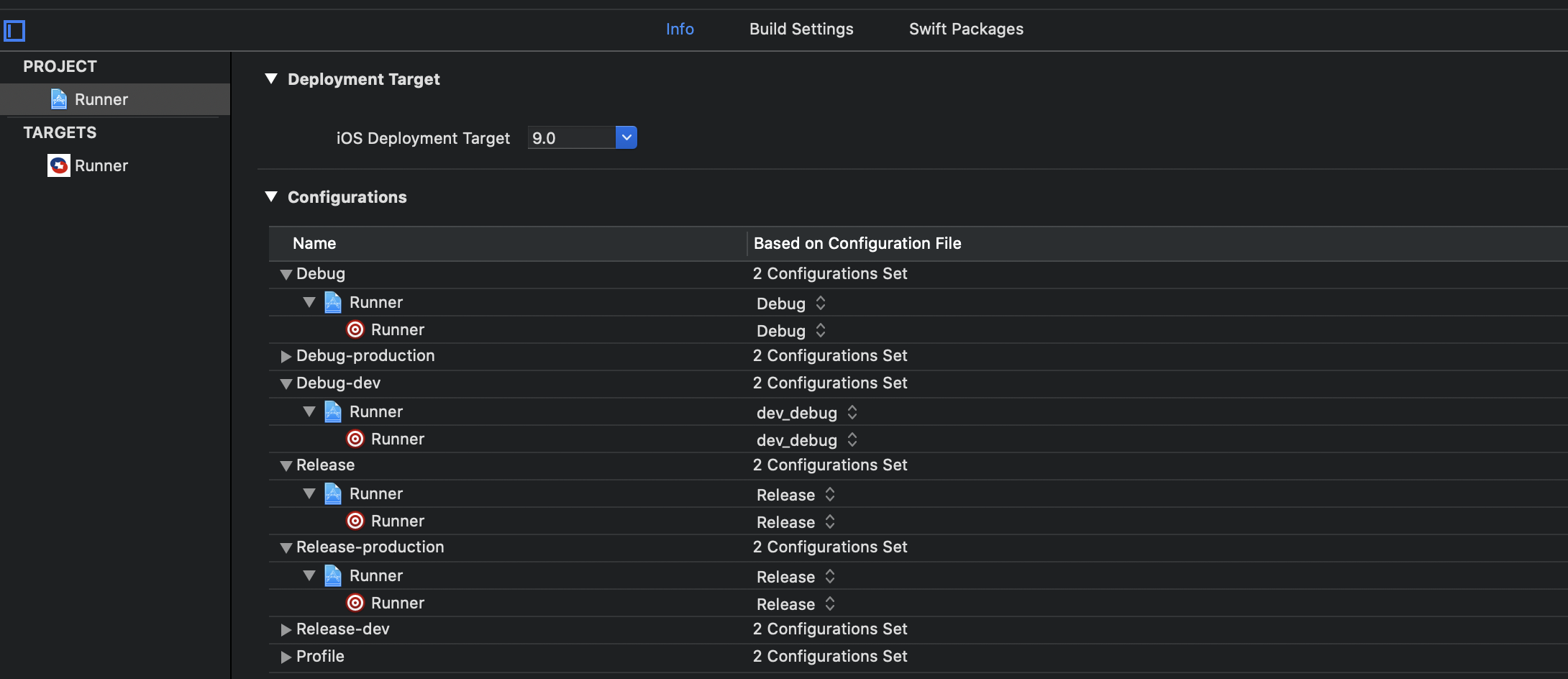Viewport: 1568px width, 679px height.
Task: Open the Swift Packages tab
Action: coord(966,29)
